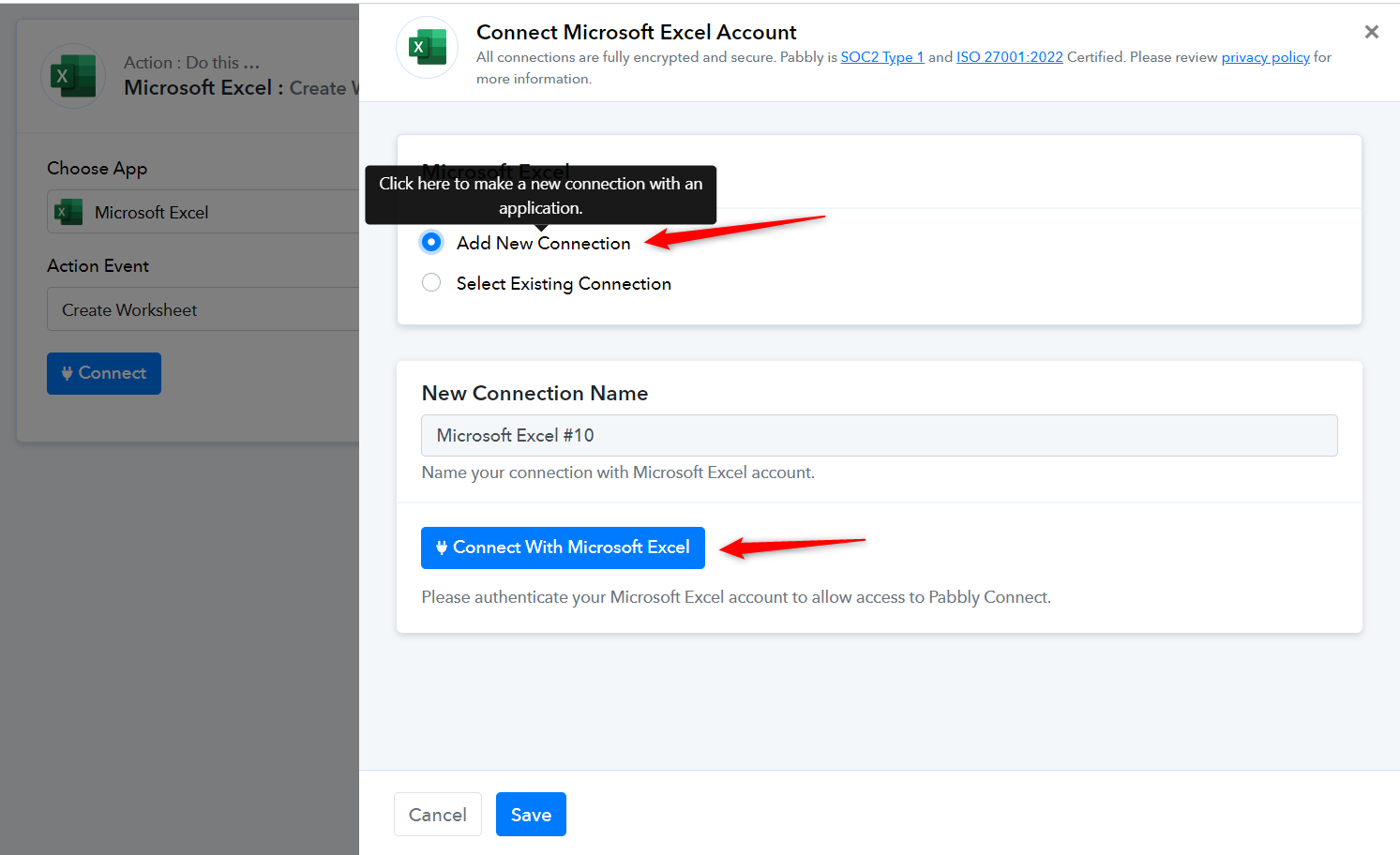Click the Excel icon in the Action step header

(73, 76)
